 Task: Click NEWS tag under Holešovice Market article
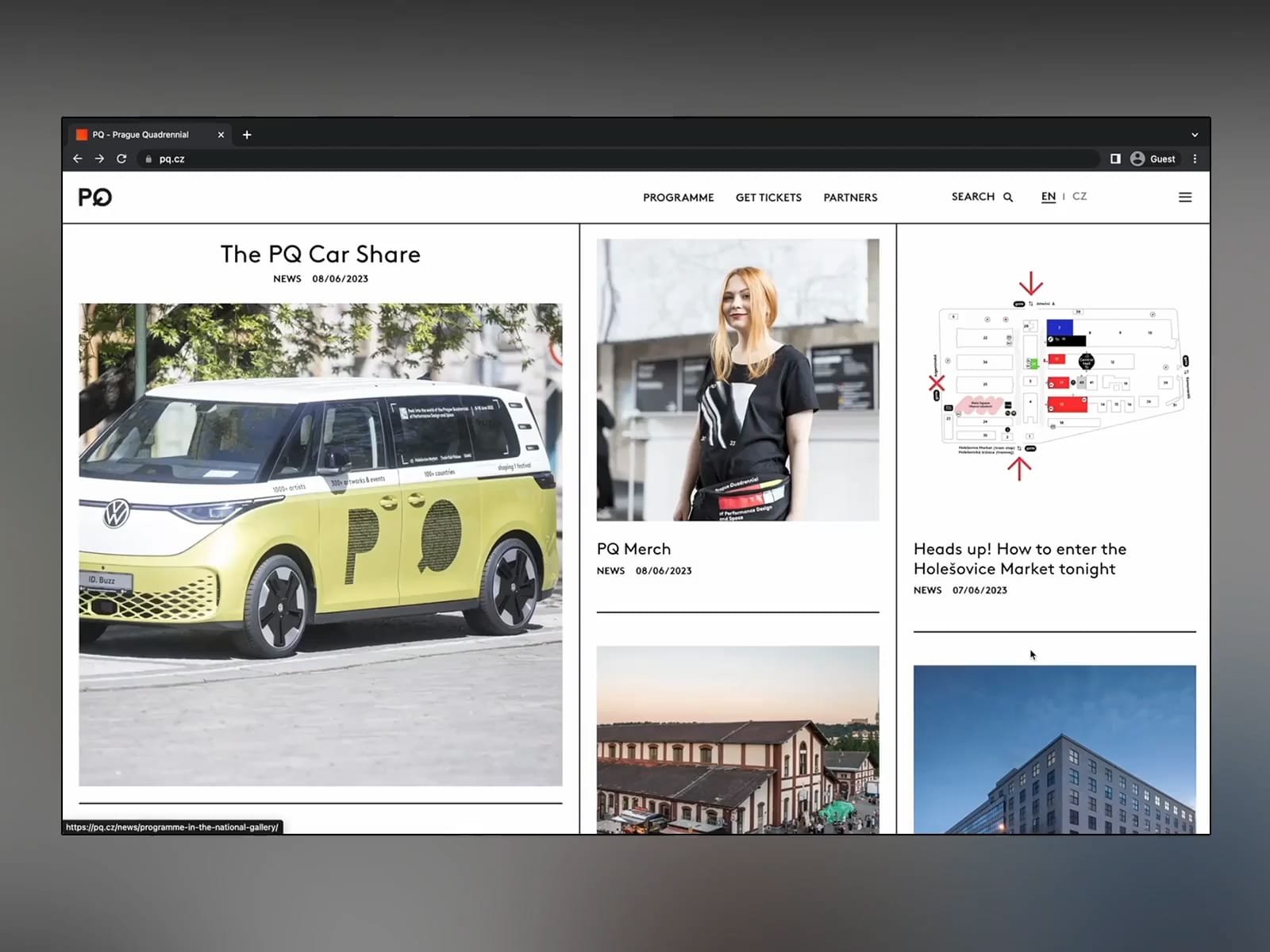[927, 590]
